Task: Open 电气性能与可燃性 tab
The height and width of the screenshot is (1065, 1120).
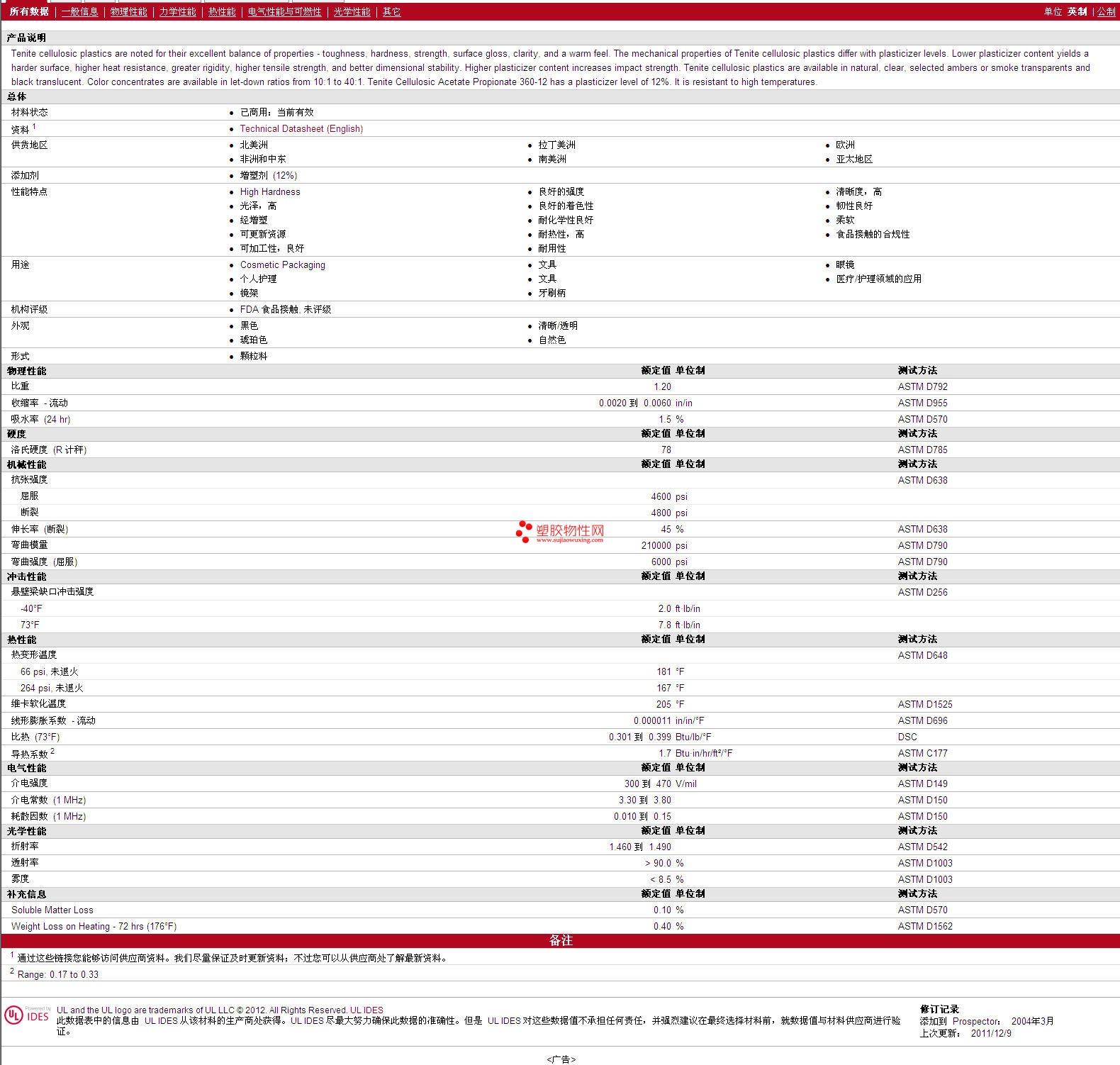Action: tap(284, 11)
